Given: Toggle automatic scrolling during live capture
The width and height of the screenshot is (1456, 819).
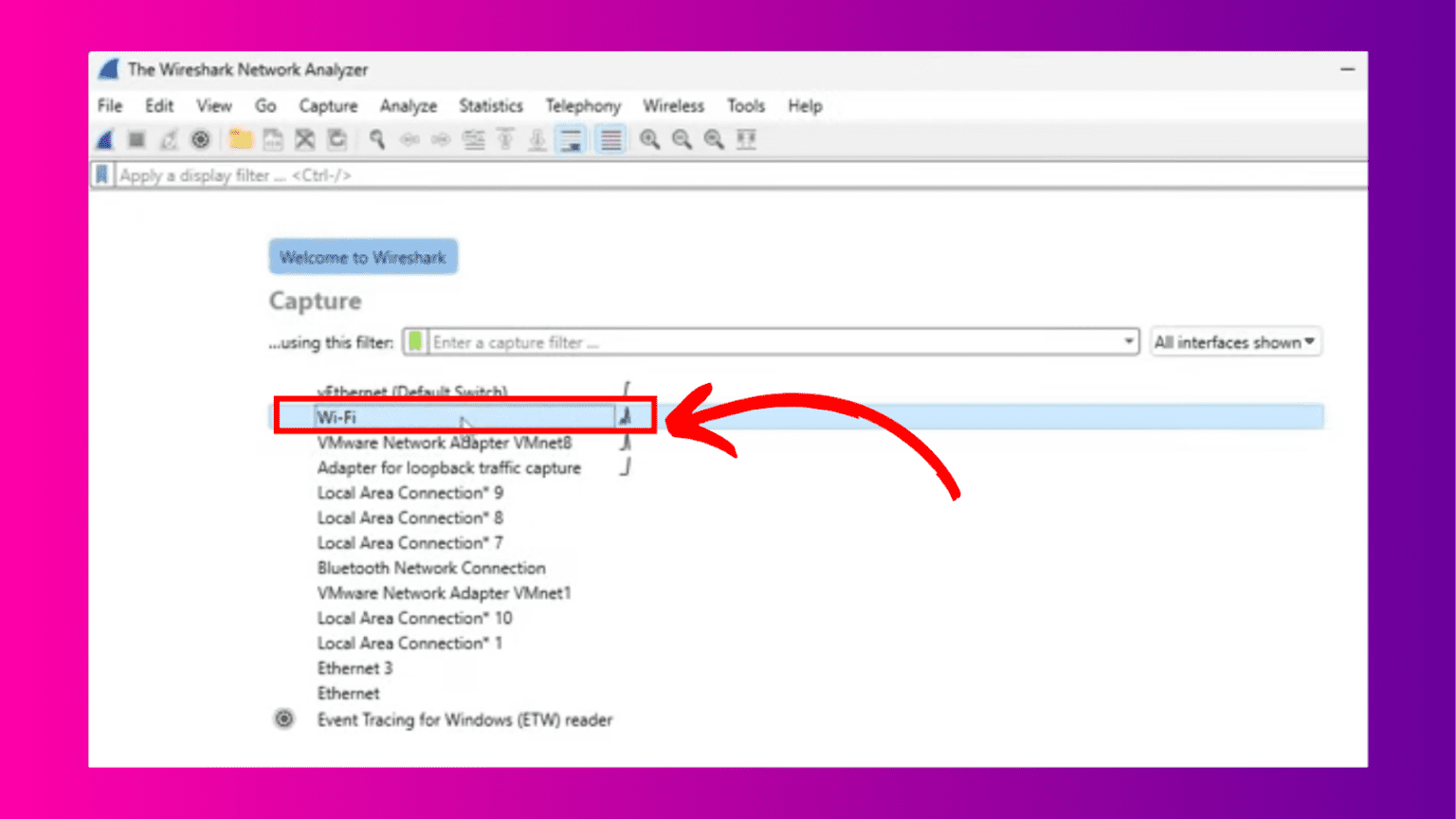Looking at the screenshot, I should pyautogui.click(x=570, y=139).
